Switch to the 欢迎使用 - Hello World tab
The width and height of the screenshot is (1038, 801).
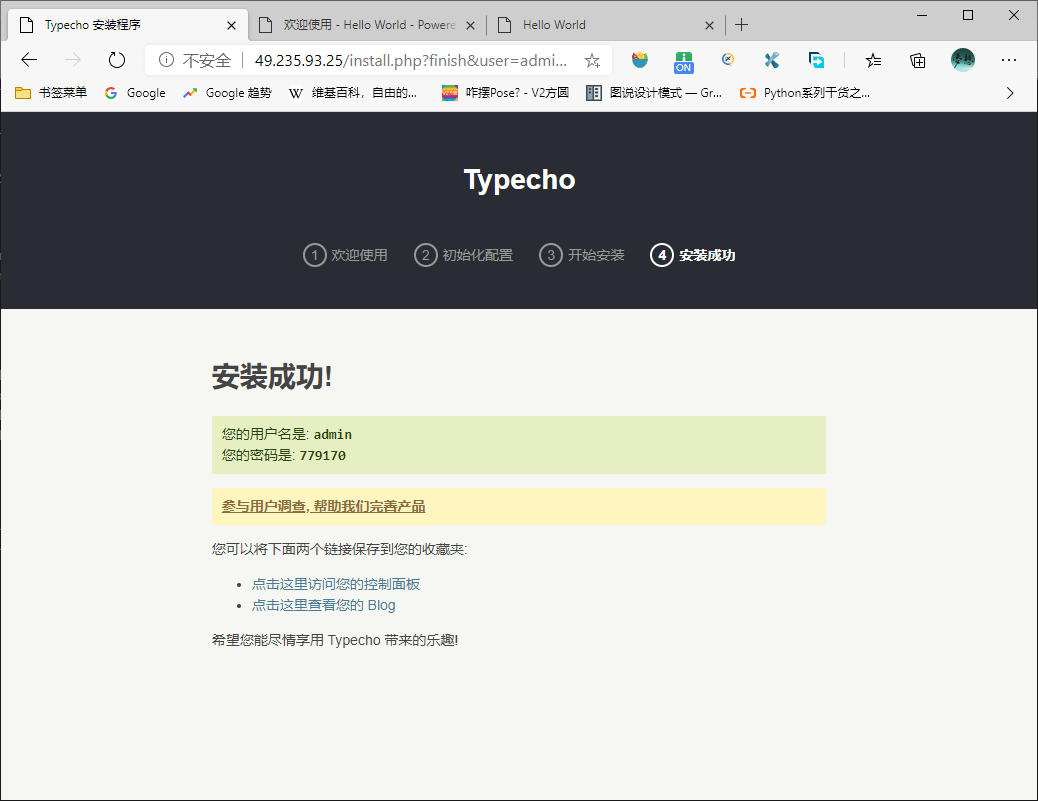368,25
